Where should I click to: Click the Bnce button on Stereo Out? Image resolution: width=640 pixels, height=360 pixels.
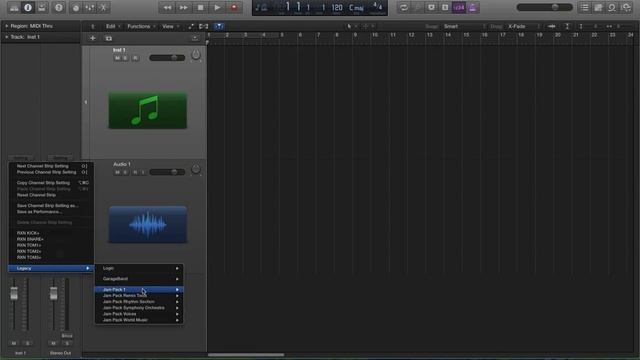[x=67, y=336]
